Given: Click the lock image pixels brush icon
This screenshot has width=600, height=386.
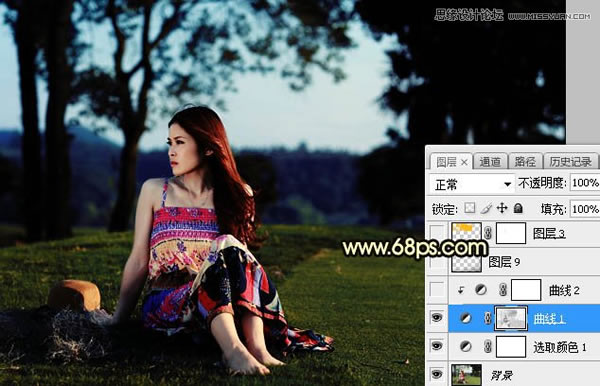Looking at the screenshot, I should (x=486, y=208).
